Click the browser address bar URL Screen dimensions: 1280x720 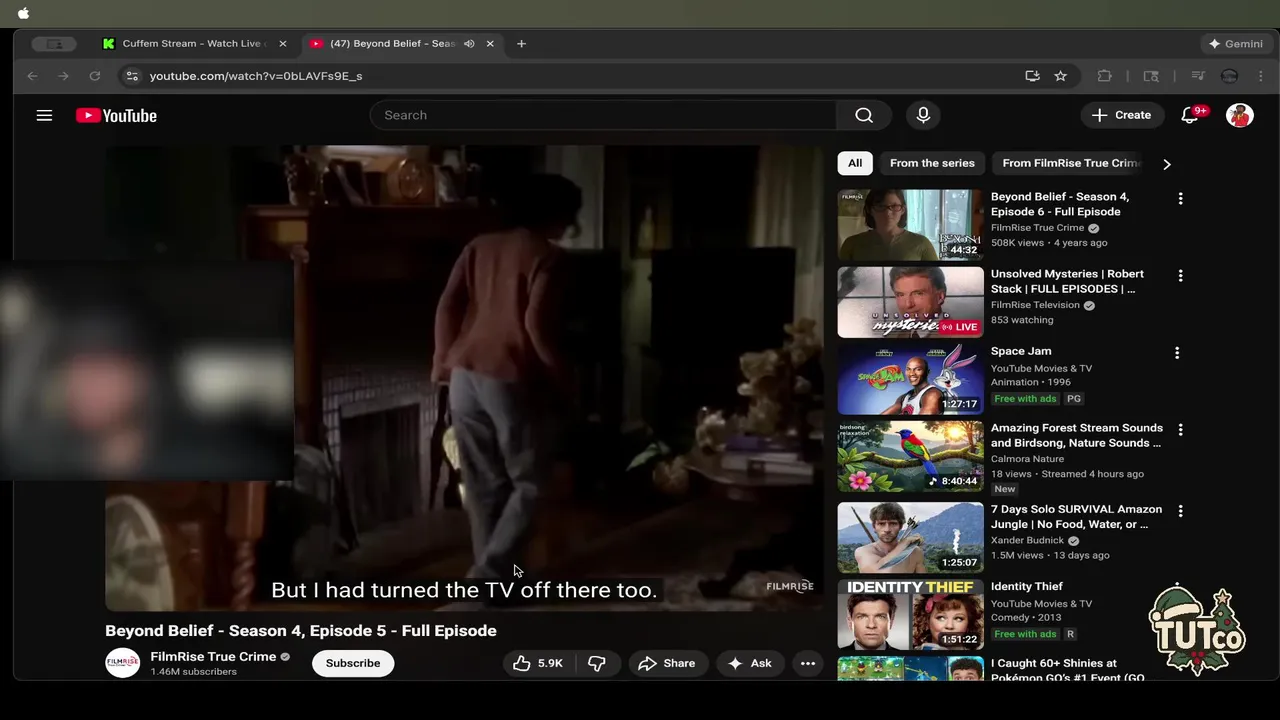[x=256, y=76]
